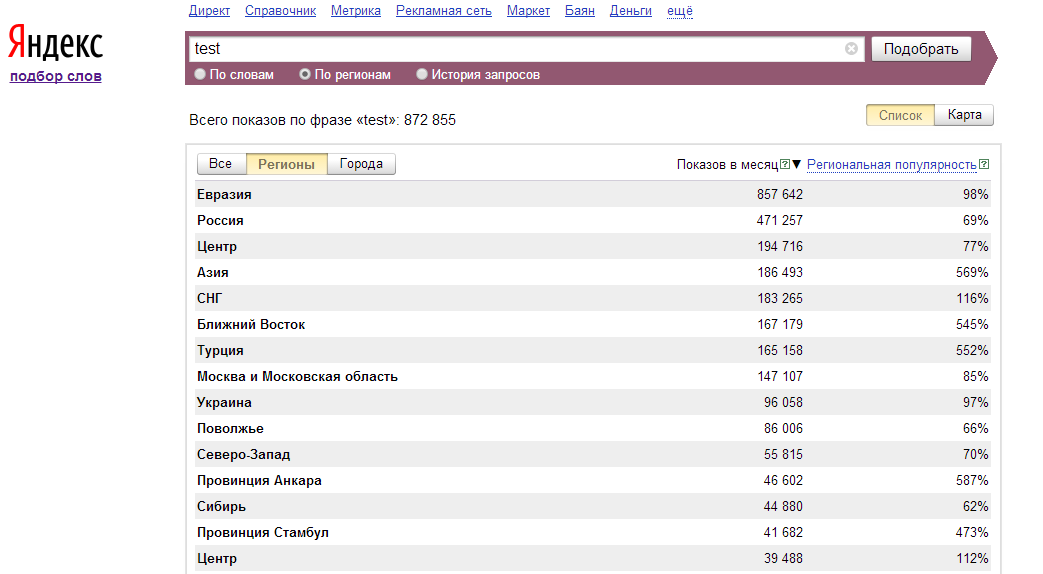Switch to Список view
The width and height of the screenshot is (1043, 574).
(x=900, y=115)
